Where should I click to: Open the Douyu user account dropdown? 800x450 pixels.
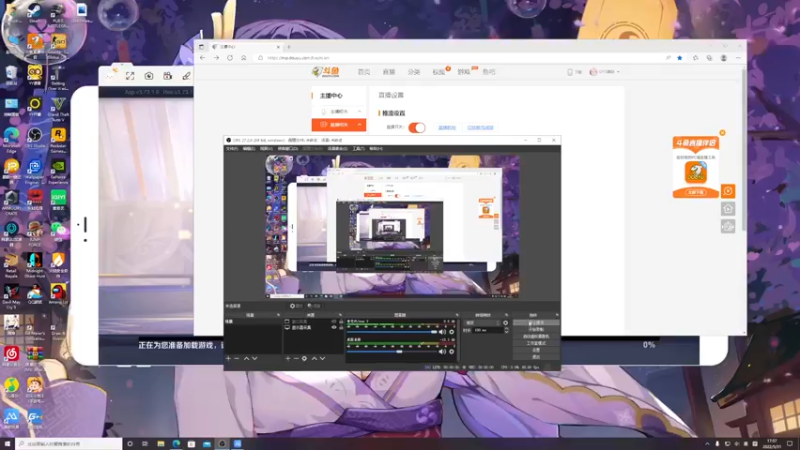605,72
